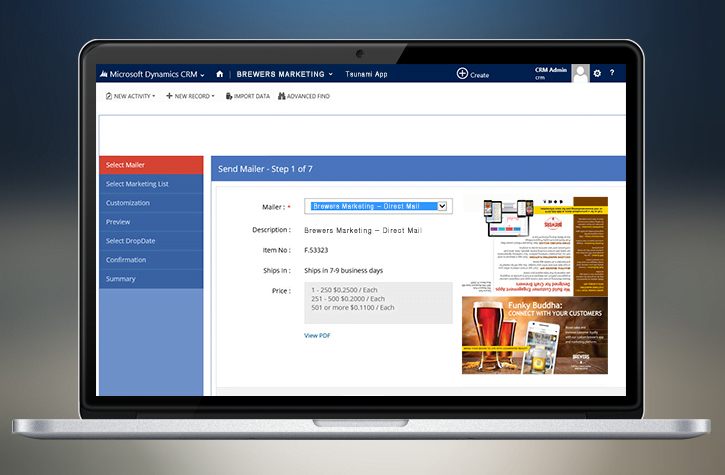This screenshot has width=725, height=475.
Task: Go to Select Marketing List step
Action: tap(151, 184)
